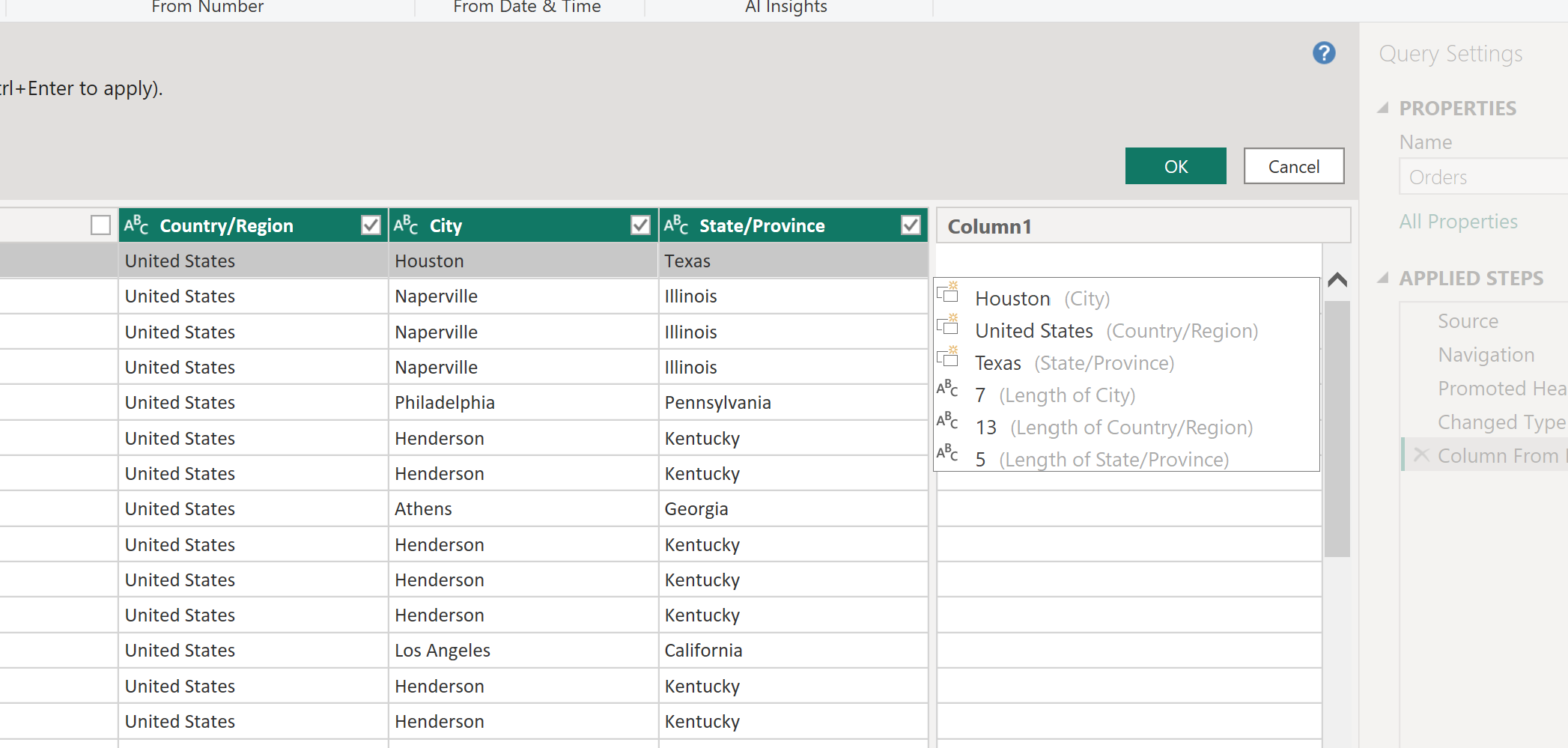Screen dimensions: 1568x748
Task: Delete the Column From Examples step
Action: (x=1420, y=455)
